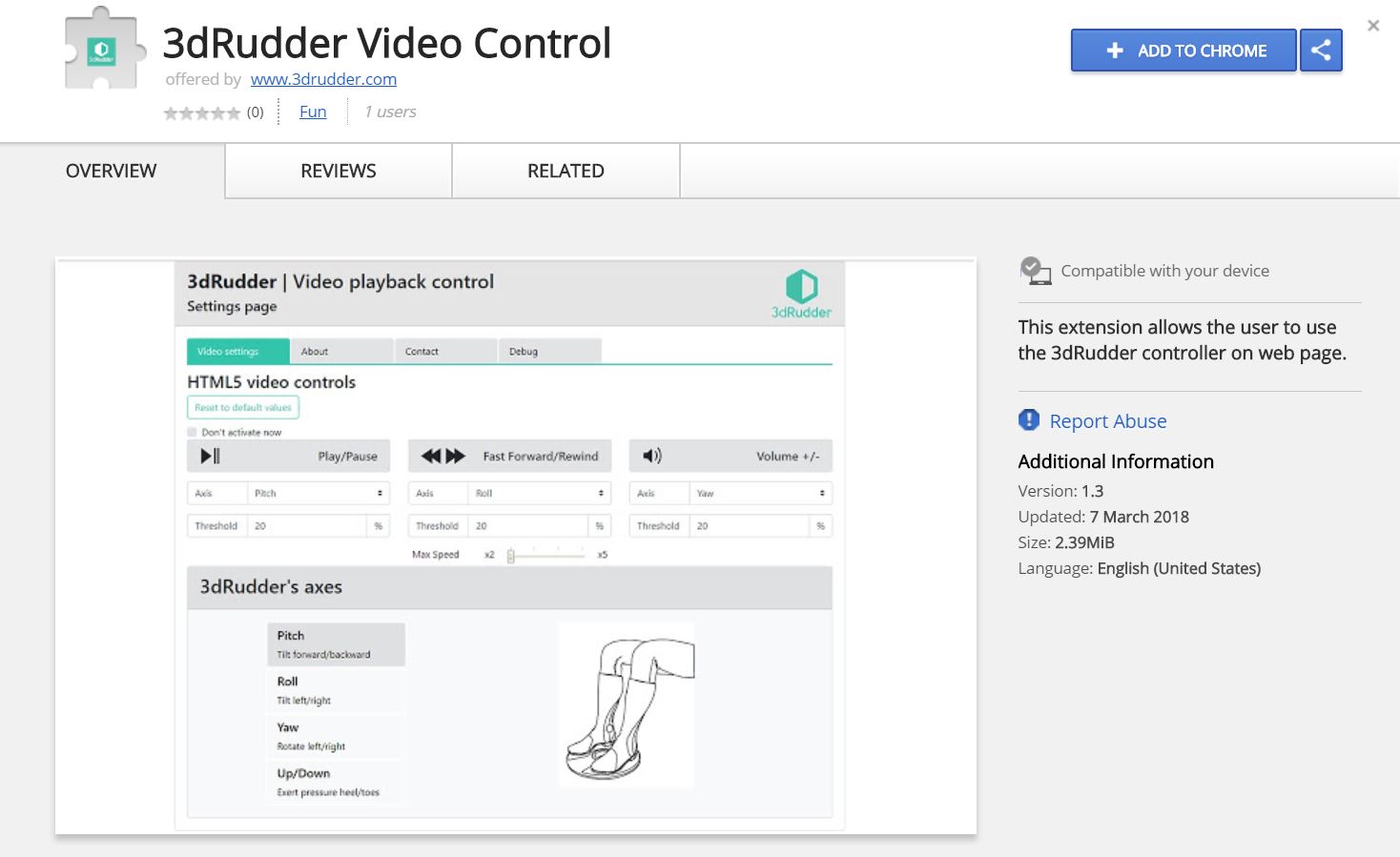Switch to the REVIEWS tab
The image size is (1400, 857).
[x=339, y=171]
